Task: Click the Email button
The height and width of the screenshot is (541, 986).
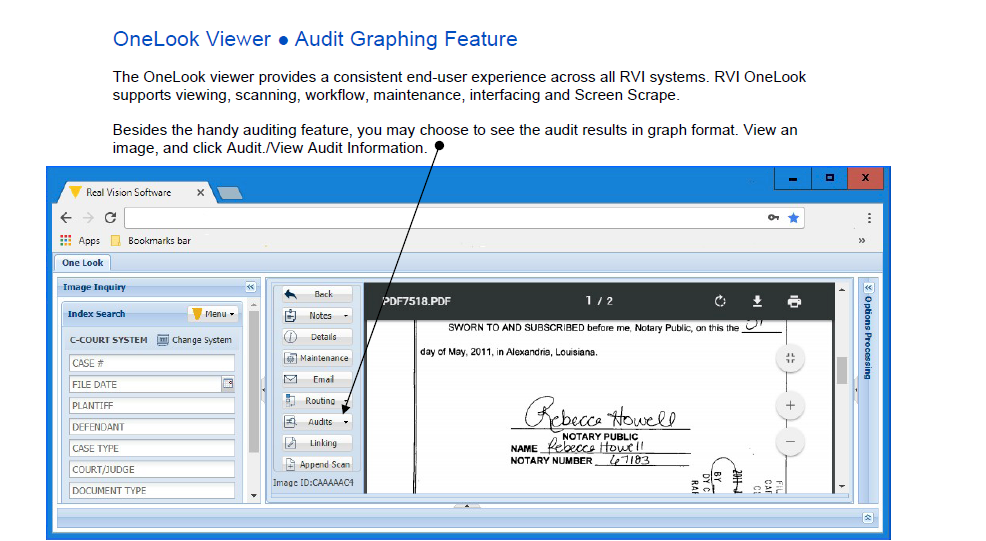Action: coord(317,379)
